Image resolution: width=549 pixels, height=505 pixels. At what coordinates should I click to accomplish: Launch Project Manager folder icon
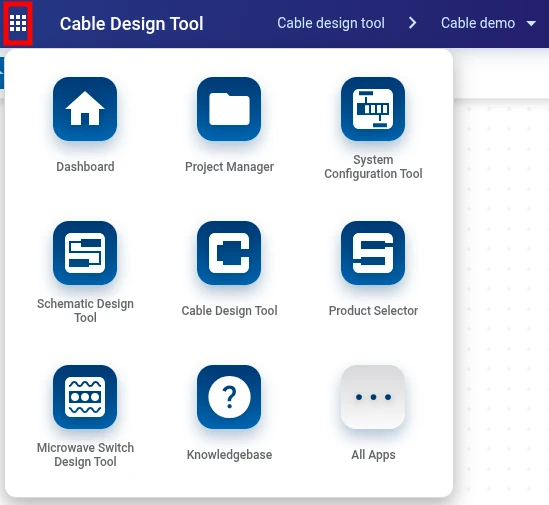click(x=229, y=109)
